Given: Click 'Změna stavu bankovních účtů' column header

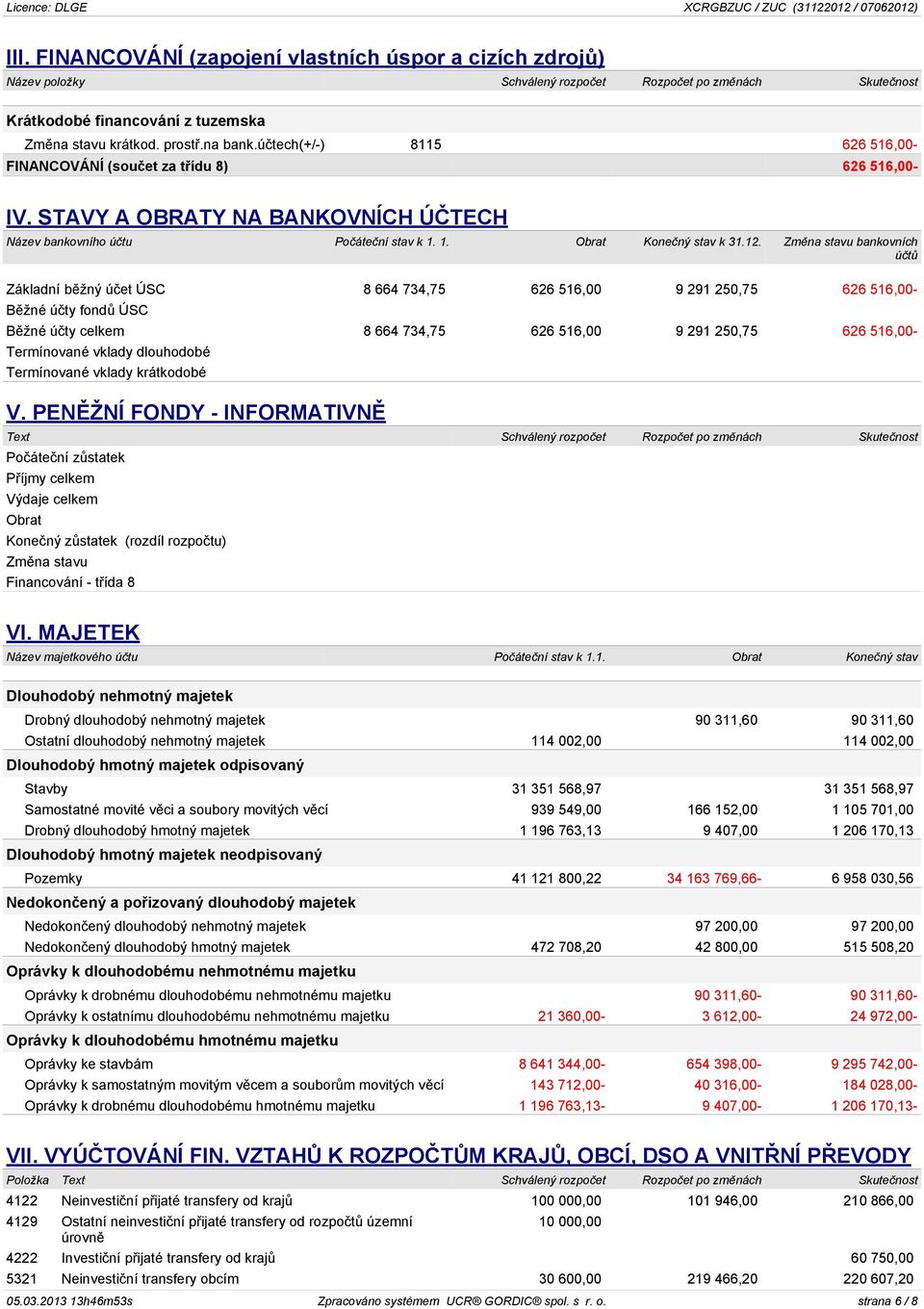Looking at the screenshot, I should click(851, 248).
